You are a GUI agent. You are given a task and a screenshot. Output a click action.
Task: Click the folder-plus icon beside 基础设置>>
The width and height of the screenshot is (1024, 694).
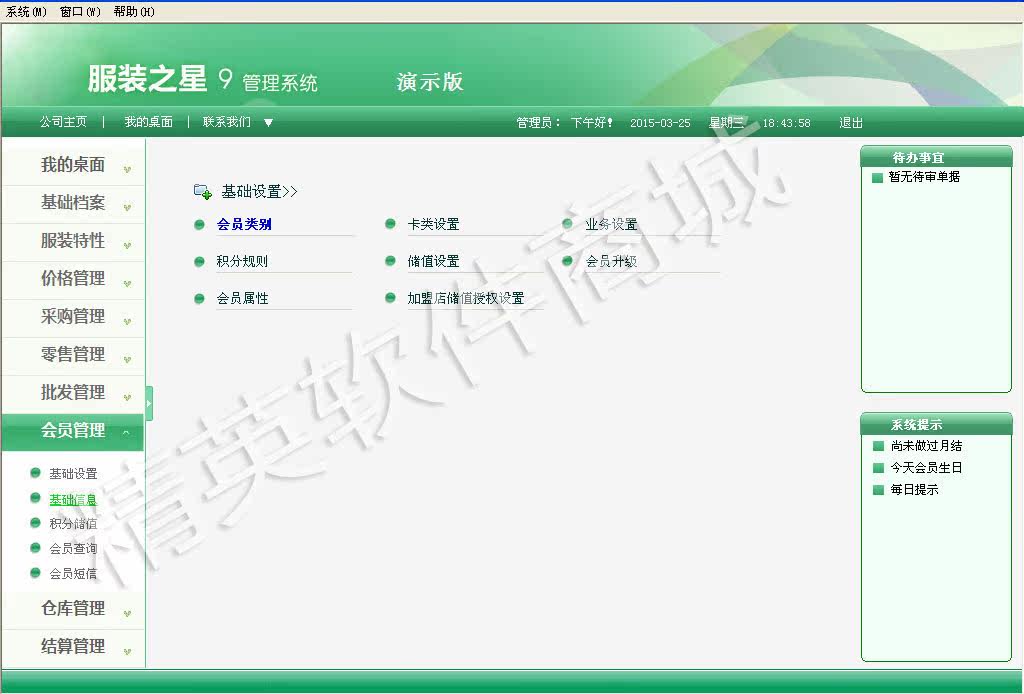[x=202, y=191]
